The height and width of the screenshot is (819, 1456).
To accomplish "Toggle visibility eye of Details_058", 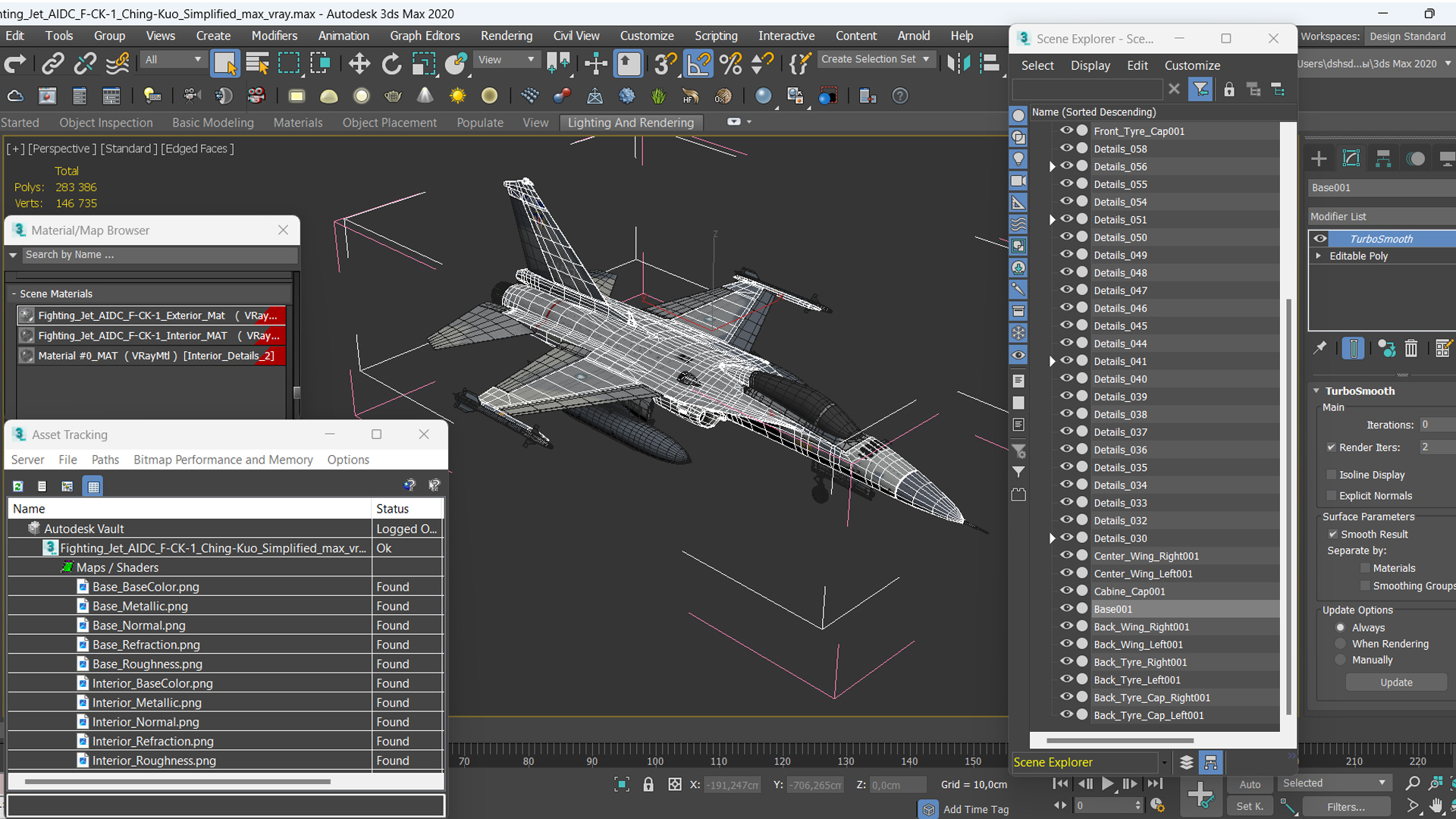I will [x=1066, y=149].
